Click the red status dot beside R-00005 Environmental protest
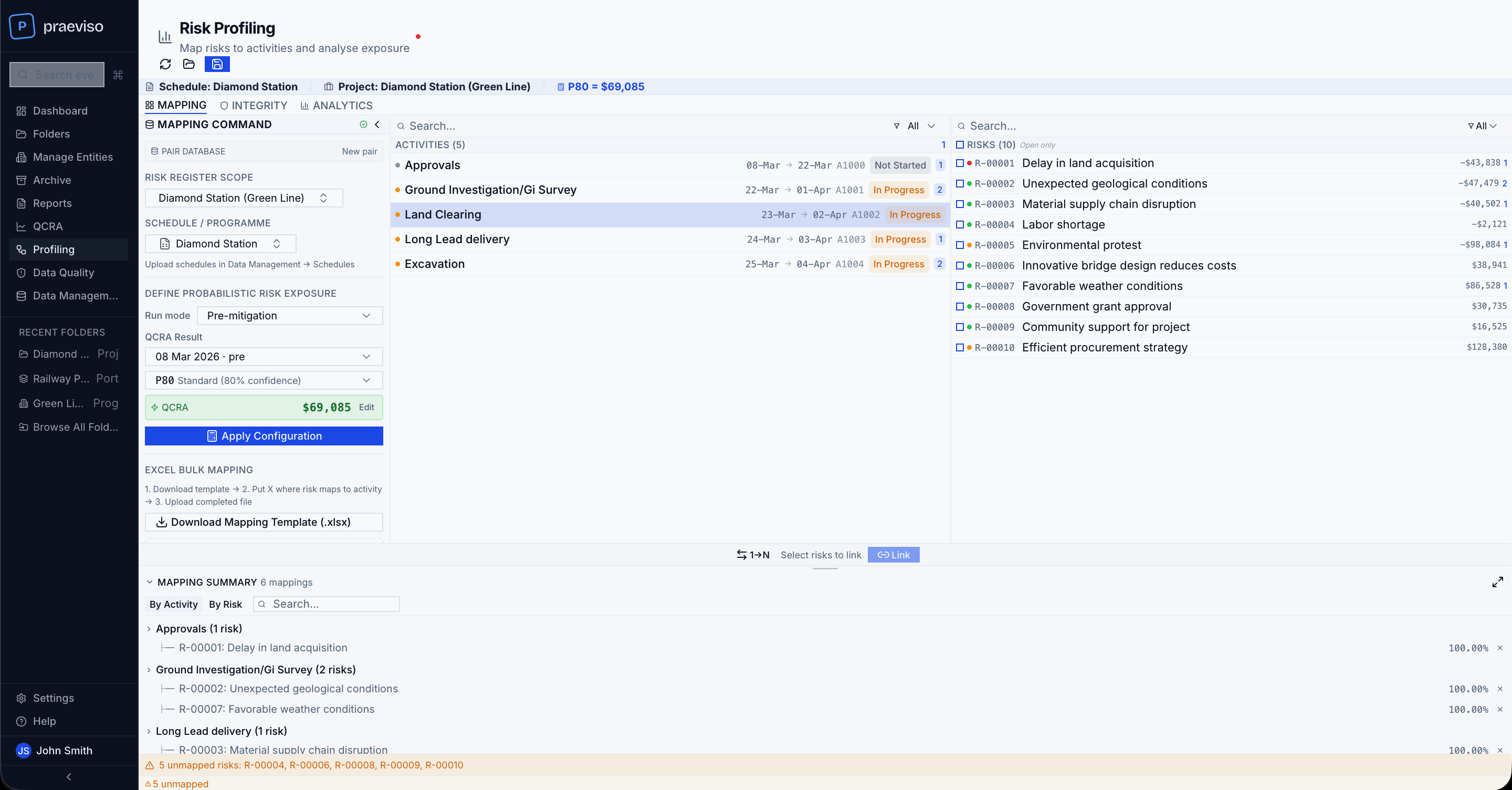 click(x=969, y=245)
